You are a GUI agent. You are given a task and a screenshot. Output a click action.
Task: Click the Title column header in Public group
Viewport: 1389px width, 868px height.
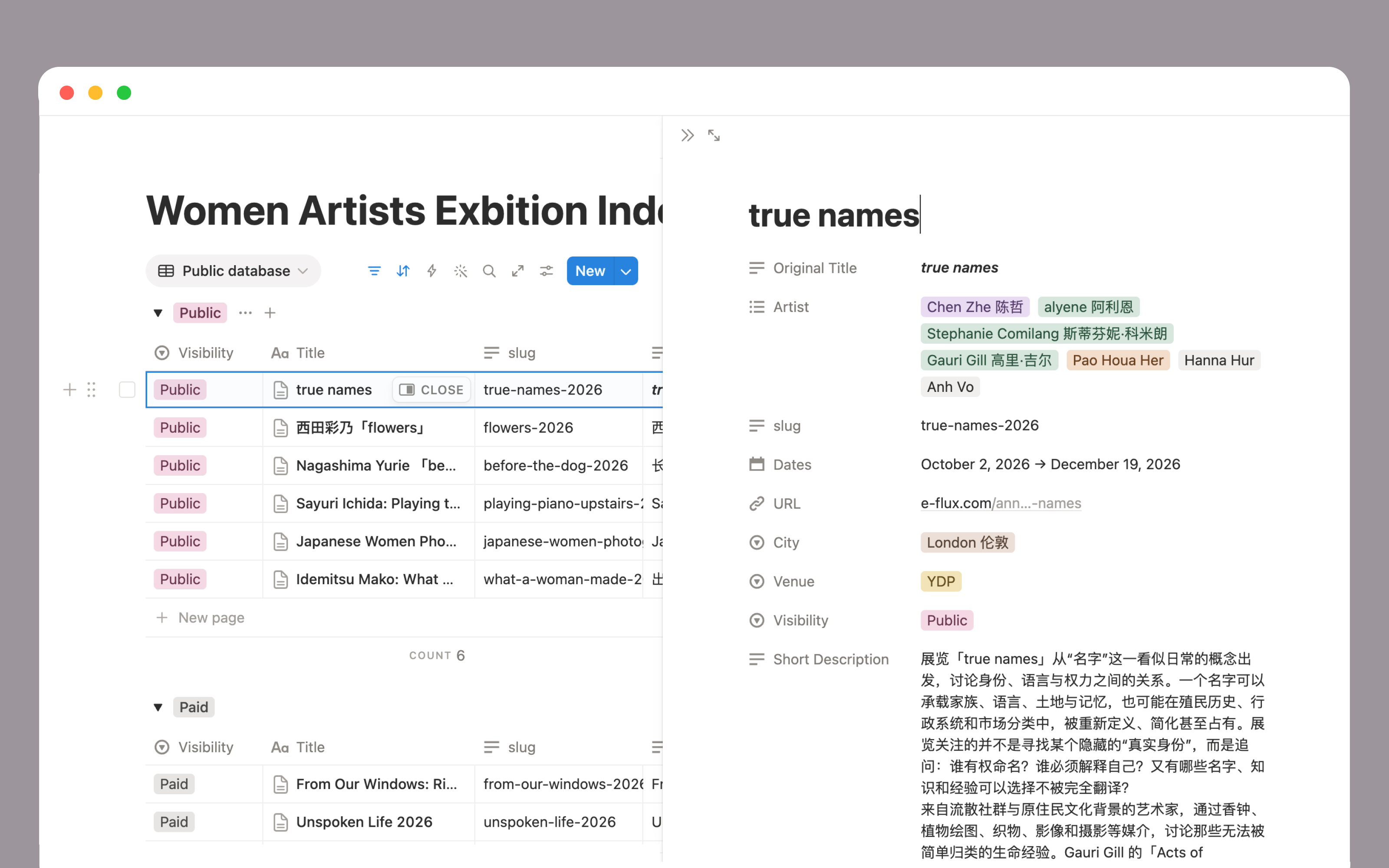[x=369, y=352]
